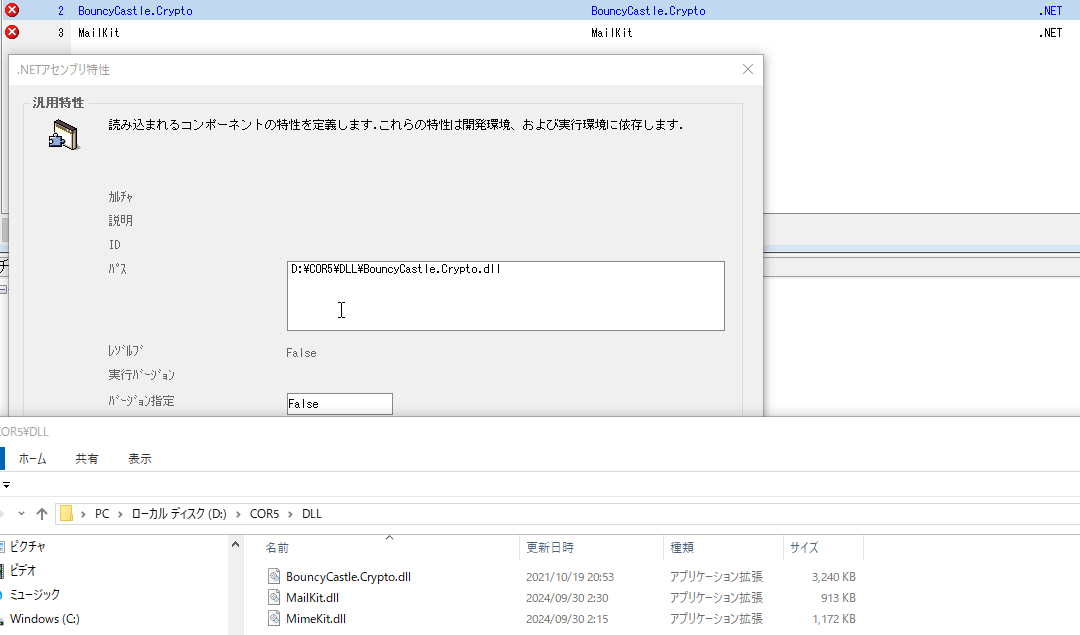Viewport: 1080px width, 635px height.
Task: Click the folder icon in address bar
Action: 67,514
